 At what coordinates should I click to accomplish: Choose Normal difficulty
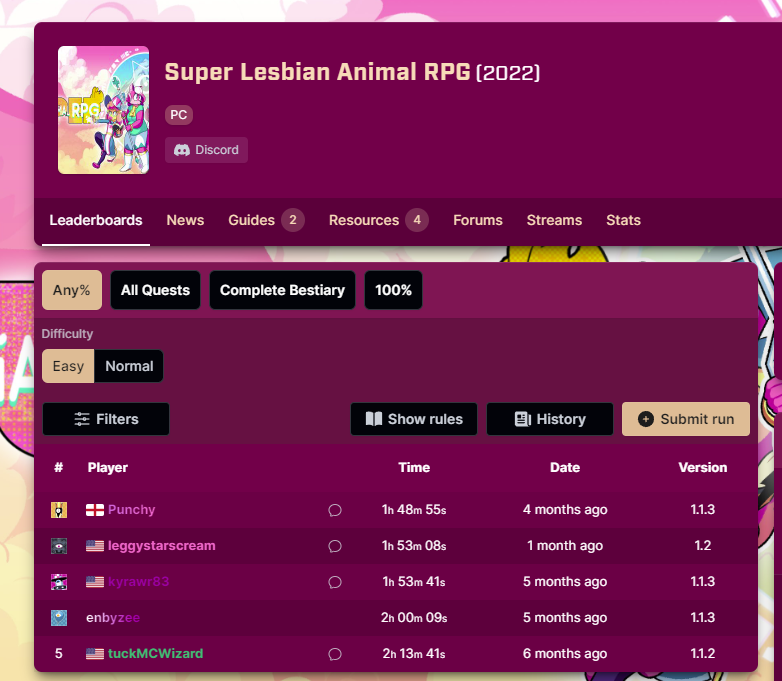pyautogui.click(x=129, y=366)
